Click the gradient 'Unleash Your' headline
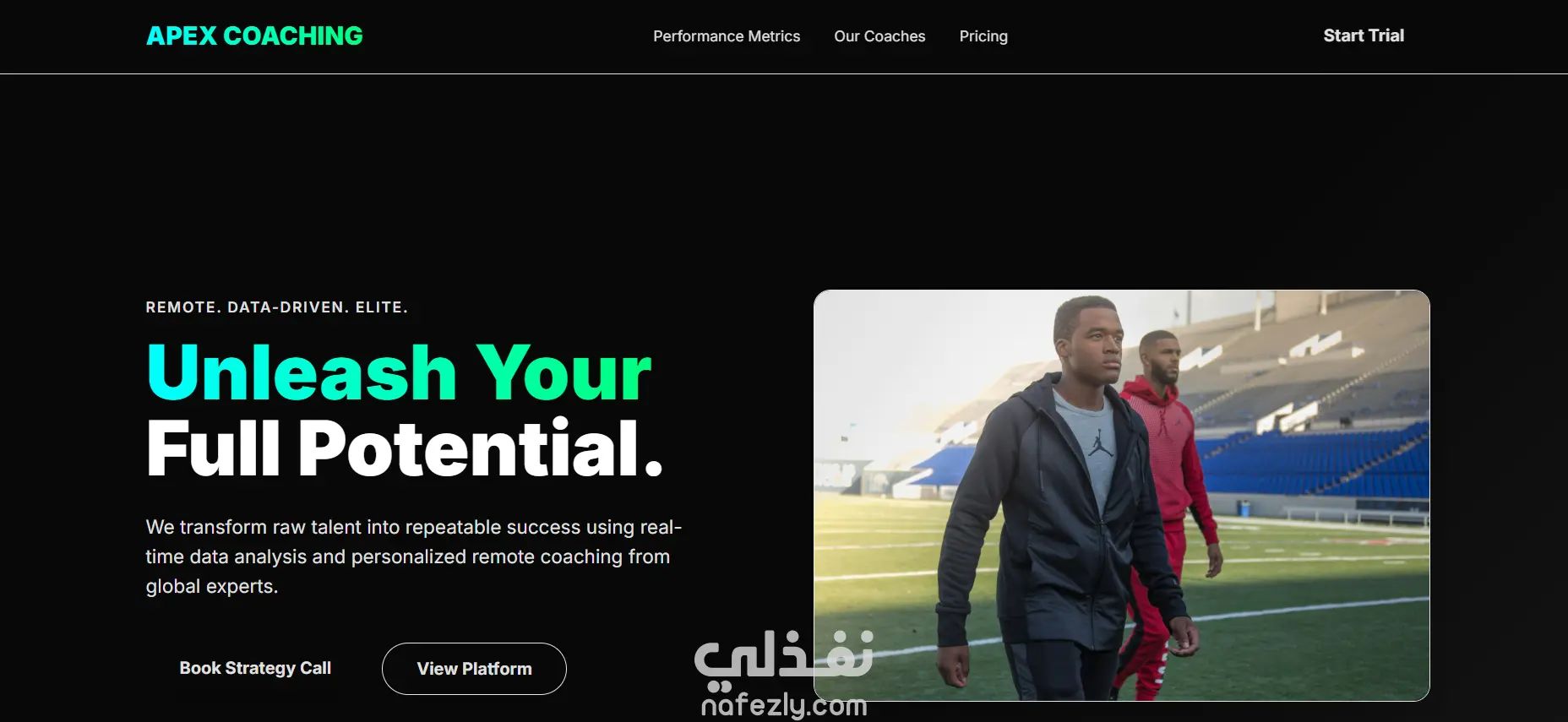The width and height of the screenshot is (1568, 722). [x=399, y=372]
